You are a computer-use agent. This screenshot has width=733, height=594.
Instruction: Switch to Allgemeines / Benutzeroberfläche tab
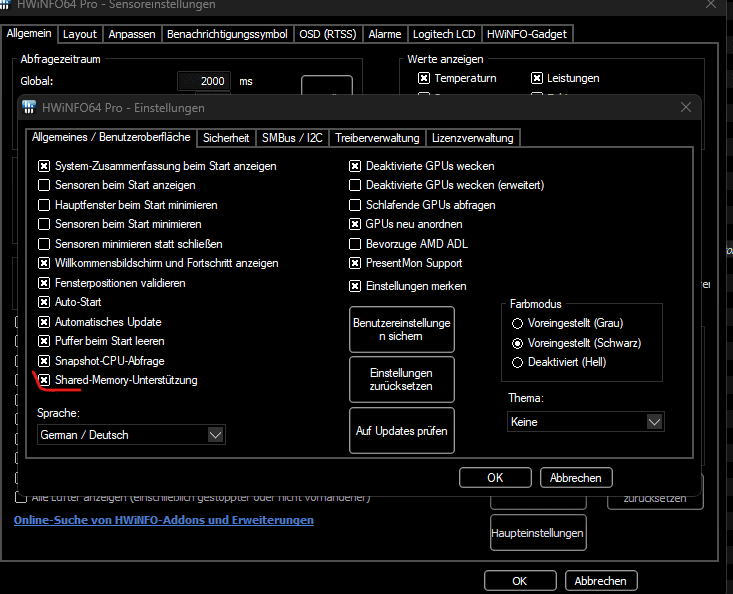(111, 137)
